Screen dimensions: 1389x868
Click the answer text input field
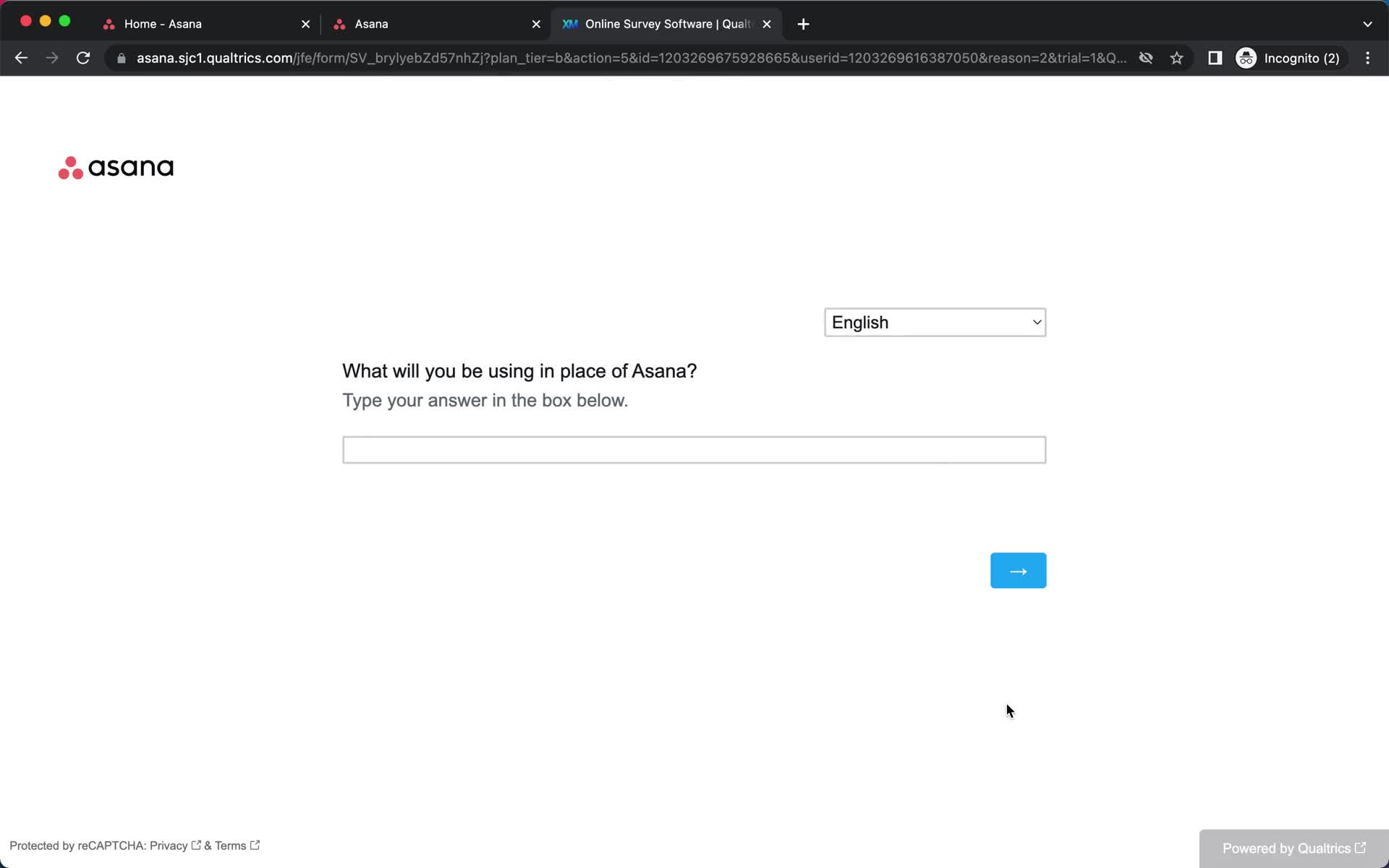coord(694,450)
